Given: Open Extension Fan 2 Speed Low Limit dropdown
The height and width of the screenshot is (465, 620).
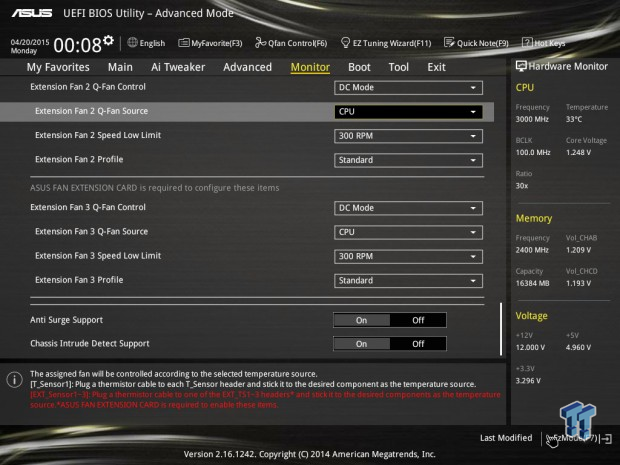Looking at the screenshot, I should [x=408, y=136].
